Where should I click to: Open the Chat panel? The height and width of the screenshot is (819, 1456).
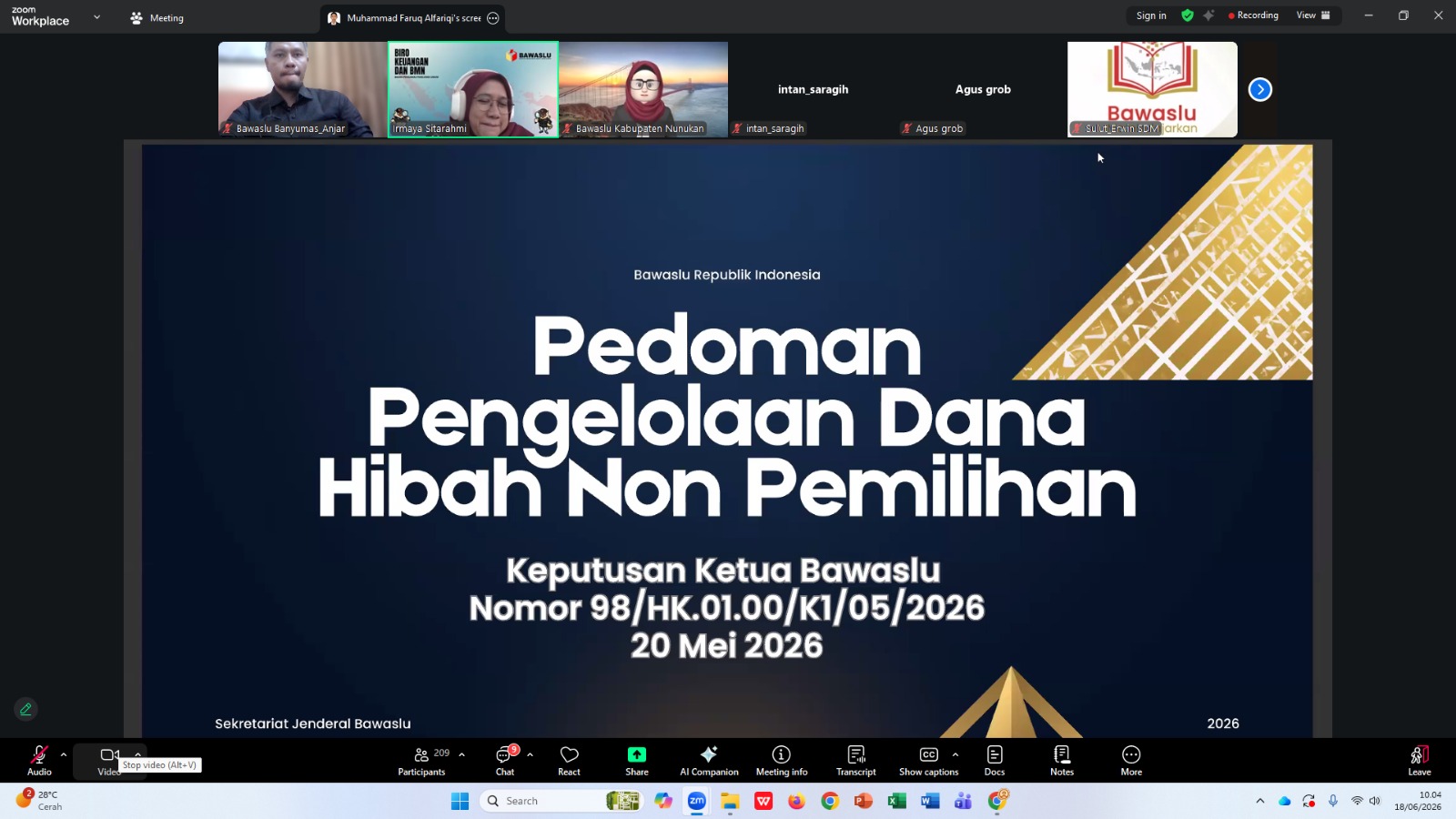(x=505, y=761)
